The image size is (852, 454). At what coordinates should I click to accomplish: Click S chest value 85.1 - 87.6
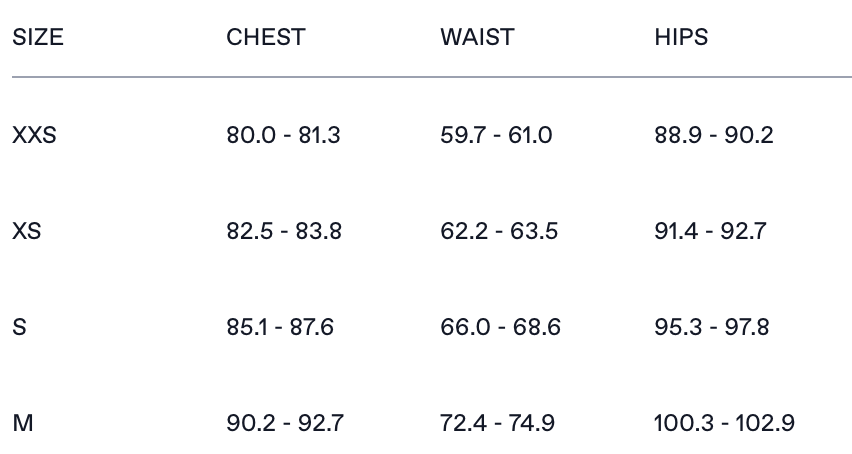(280, 327)
